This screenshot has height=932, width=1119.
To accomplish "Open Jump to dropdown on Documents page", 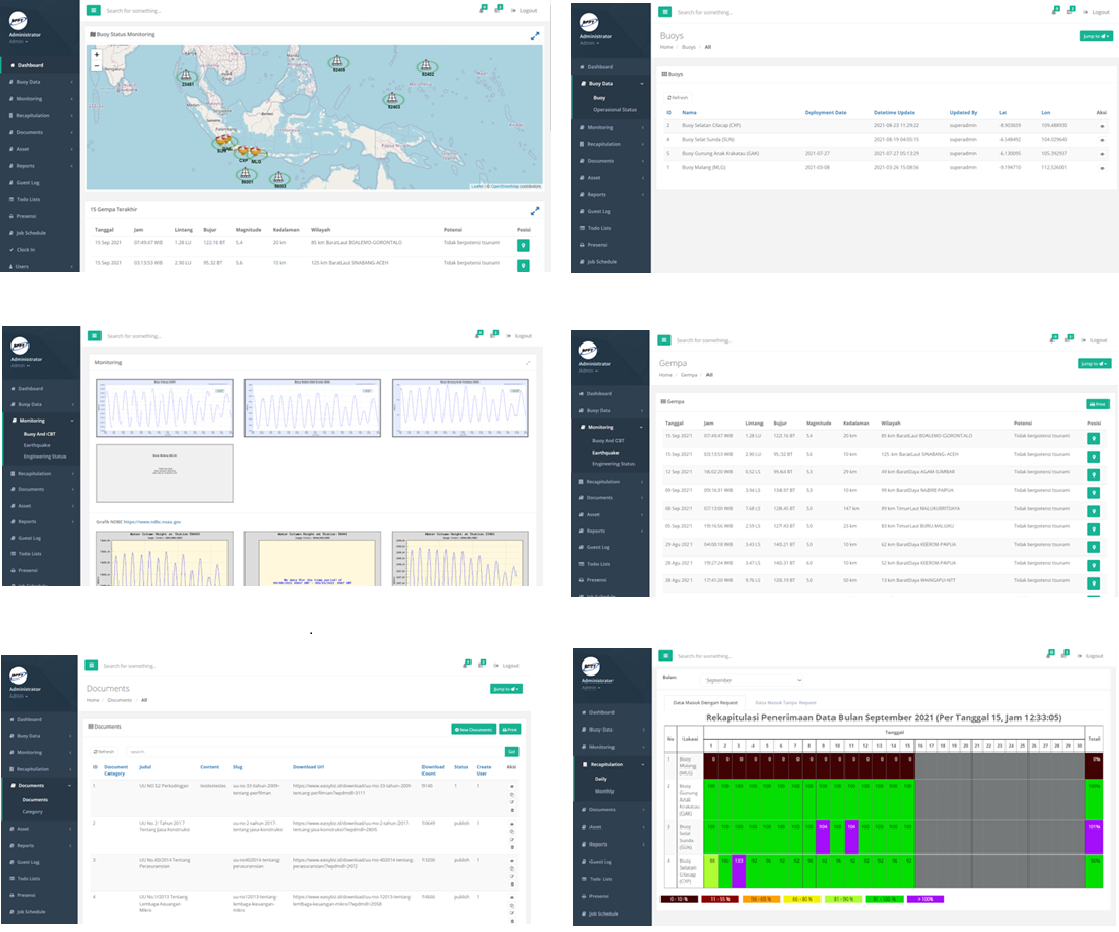I will [506, 689].
